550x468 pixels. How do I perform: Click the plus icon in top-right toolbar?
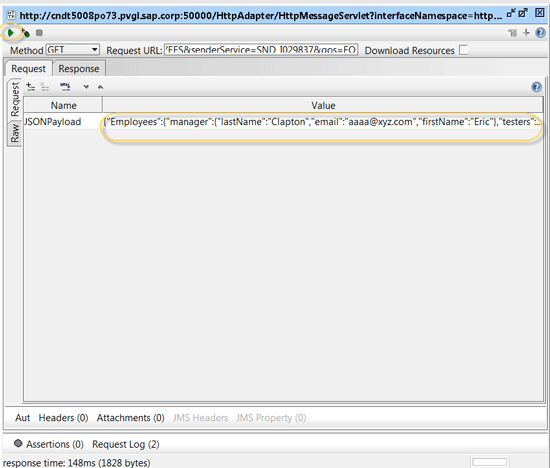tap(526, 33)
